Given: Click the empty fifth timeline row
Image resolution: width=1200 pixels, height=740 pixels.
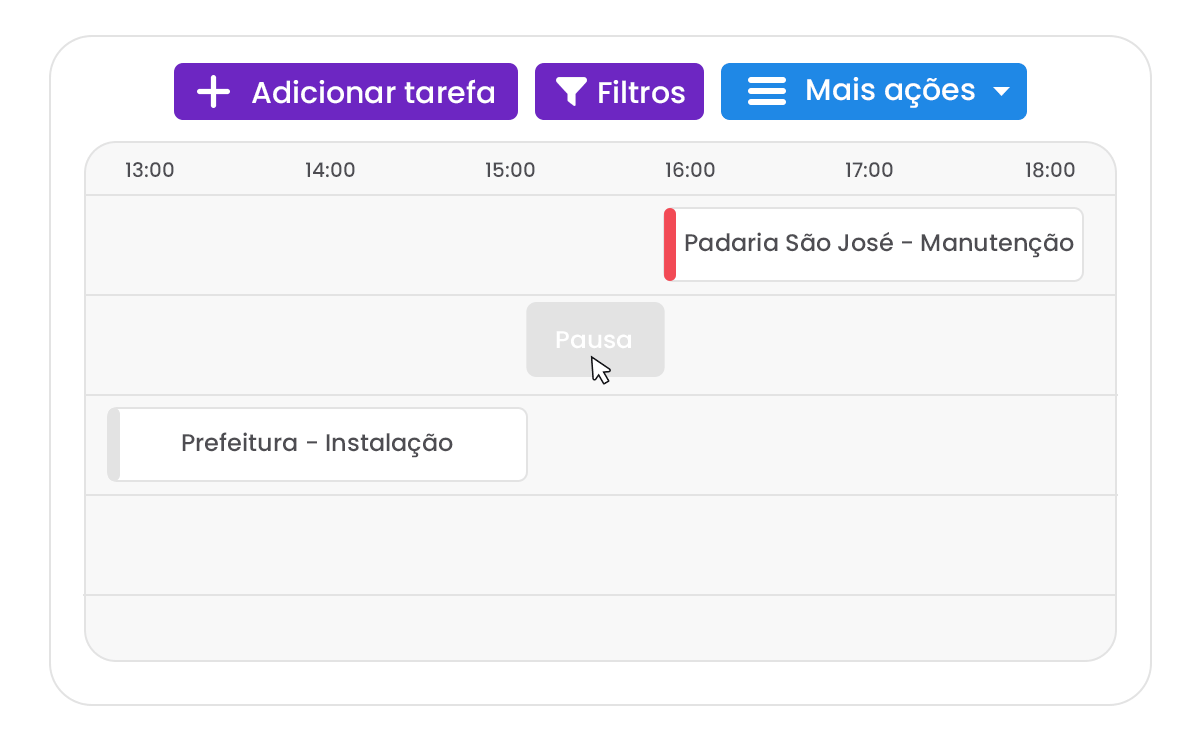Looking at the screenshot, I should point(600,627).
